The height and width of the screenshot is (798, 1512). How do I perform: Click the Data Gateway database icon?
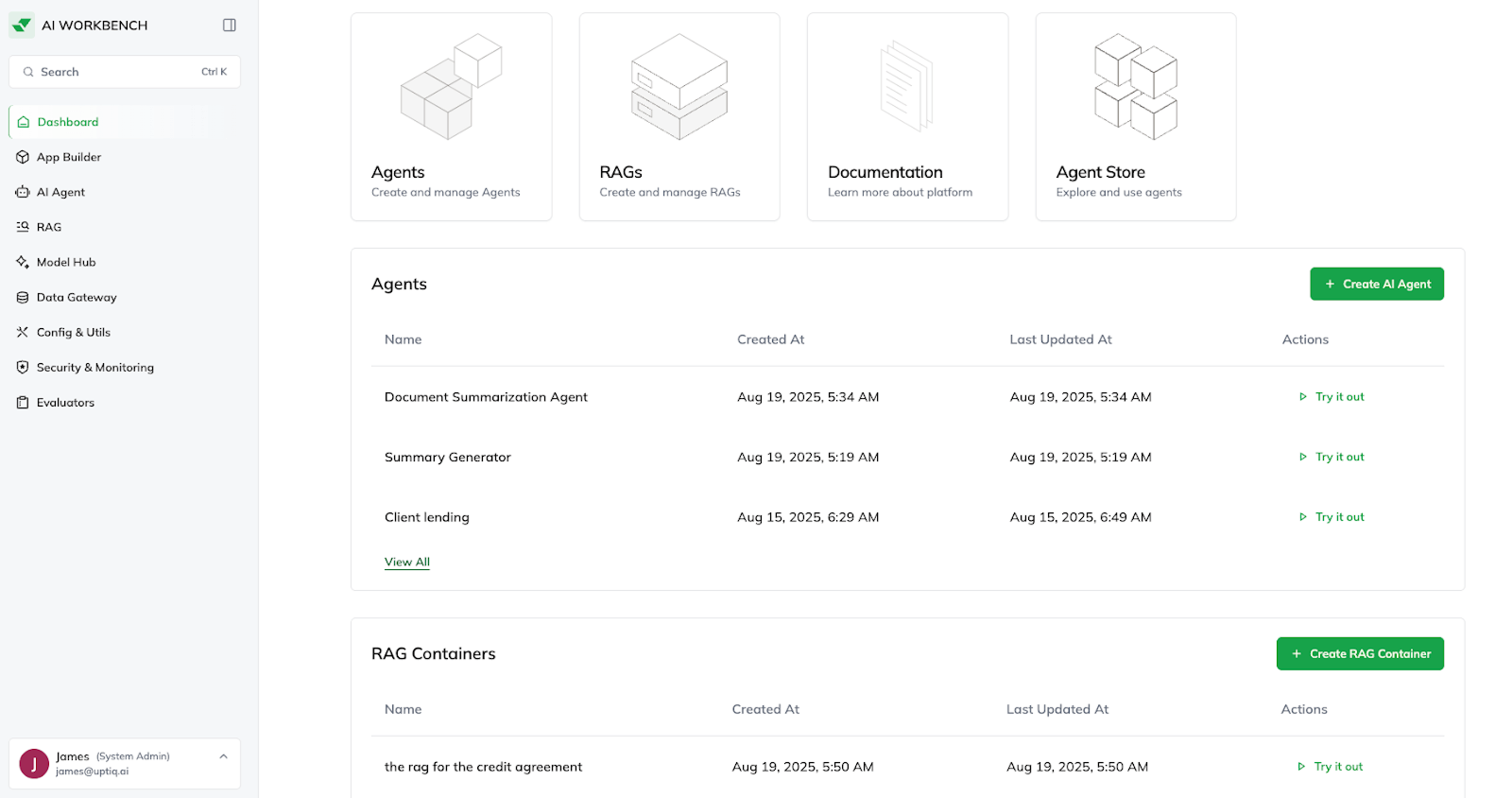pos(23,297)
